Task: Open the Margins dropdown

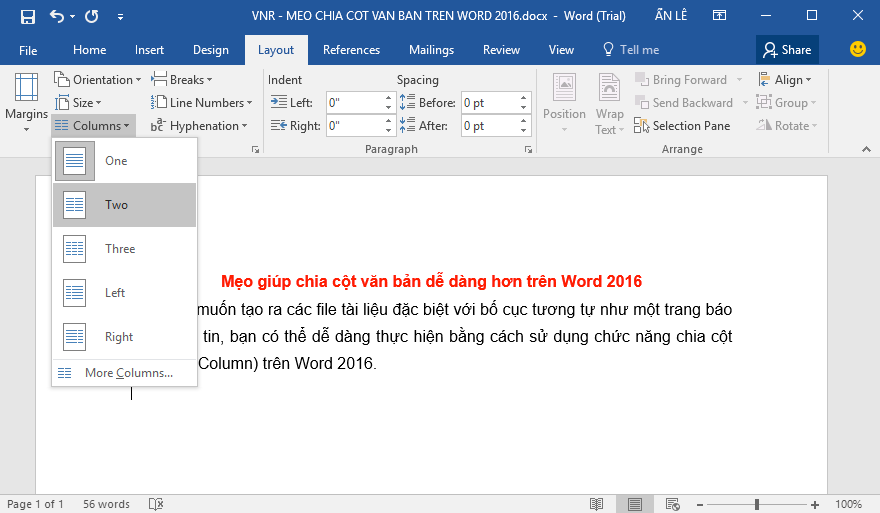Action: tap(26, 103)
